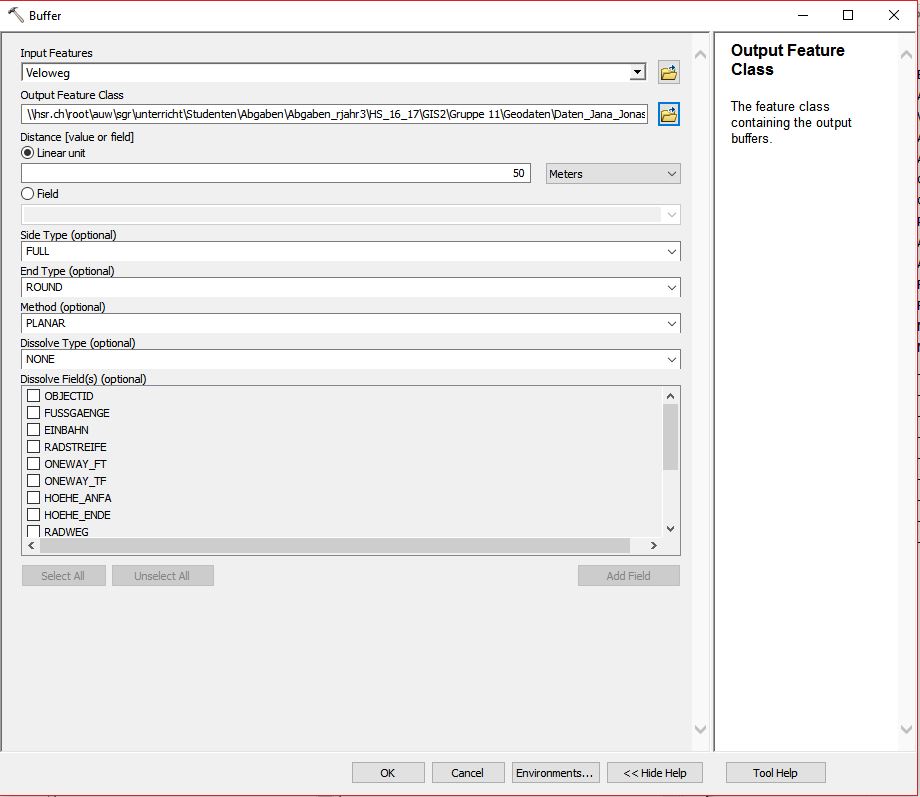This screenshot has width=920, height=797.
Task: Click the Input Features browse folder icon
Action: pyautogui.click(x=669, y=73)
